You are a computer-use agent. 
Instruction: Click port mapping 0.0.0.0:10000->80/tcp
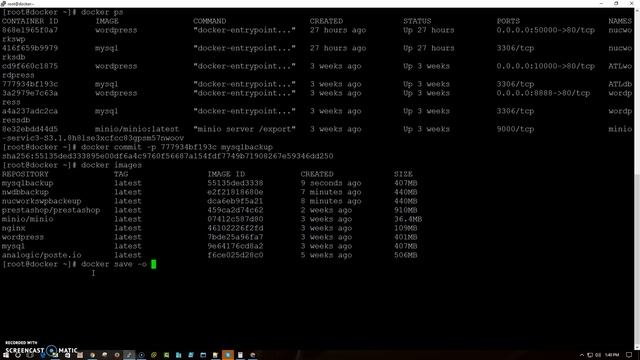[x=545, y=66]
